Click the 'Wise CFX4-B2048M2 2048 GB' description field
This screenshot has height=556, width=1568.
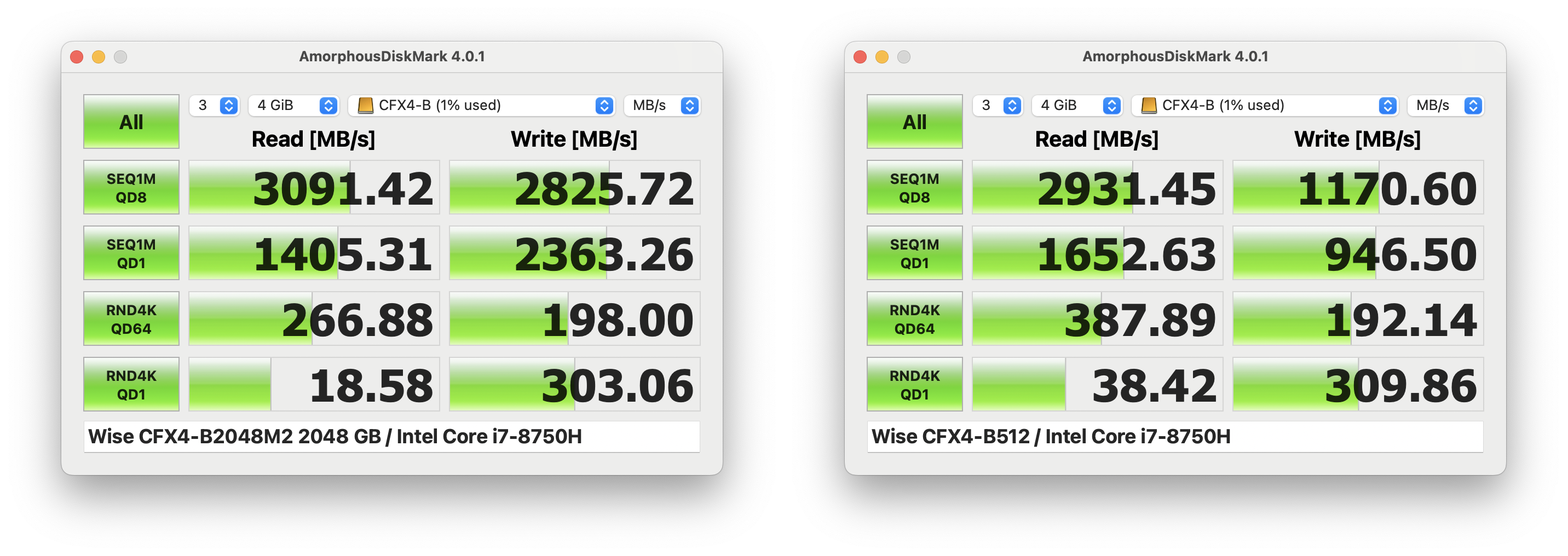pyautogui.click(x=391, y=437)
